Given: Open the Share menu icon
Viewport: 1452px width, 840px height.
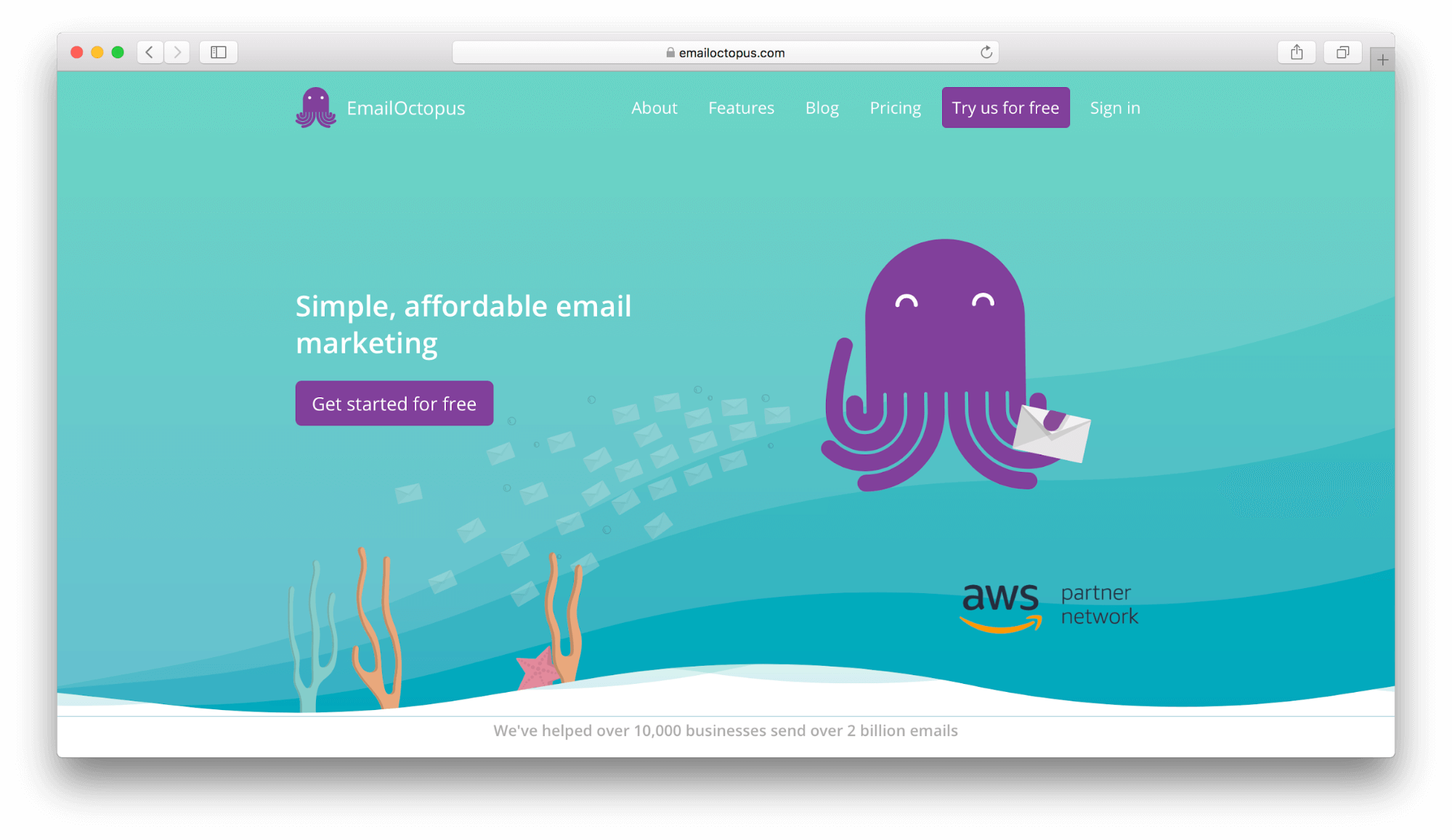Looking at the screenshot, I should 1297,52.
